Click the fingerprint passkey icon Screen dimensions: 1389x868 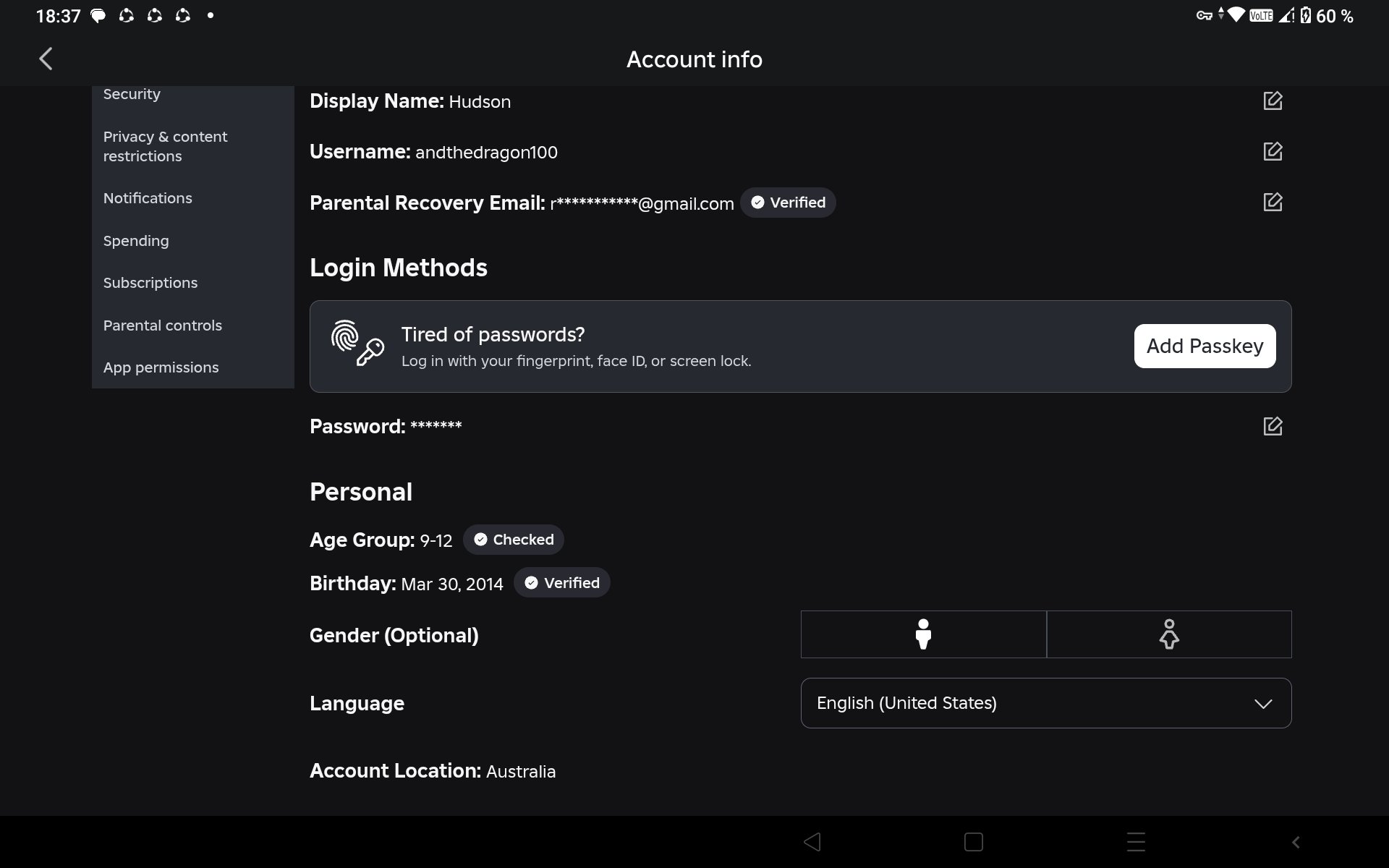(357, 343)
